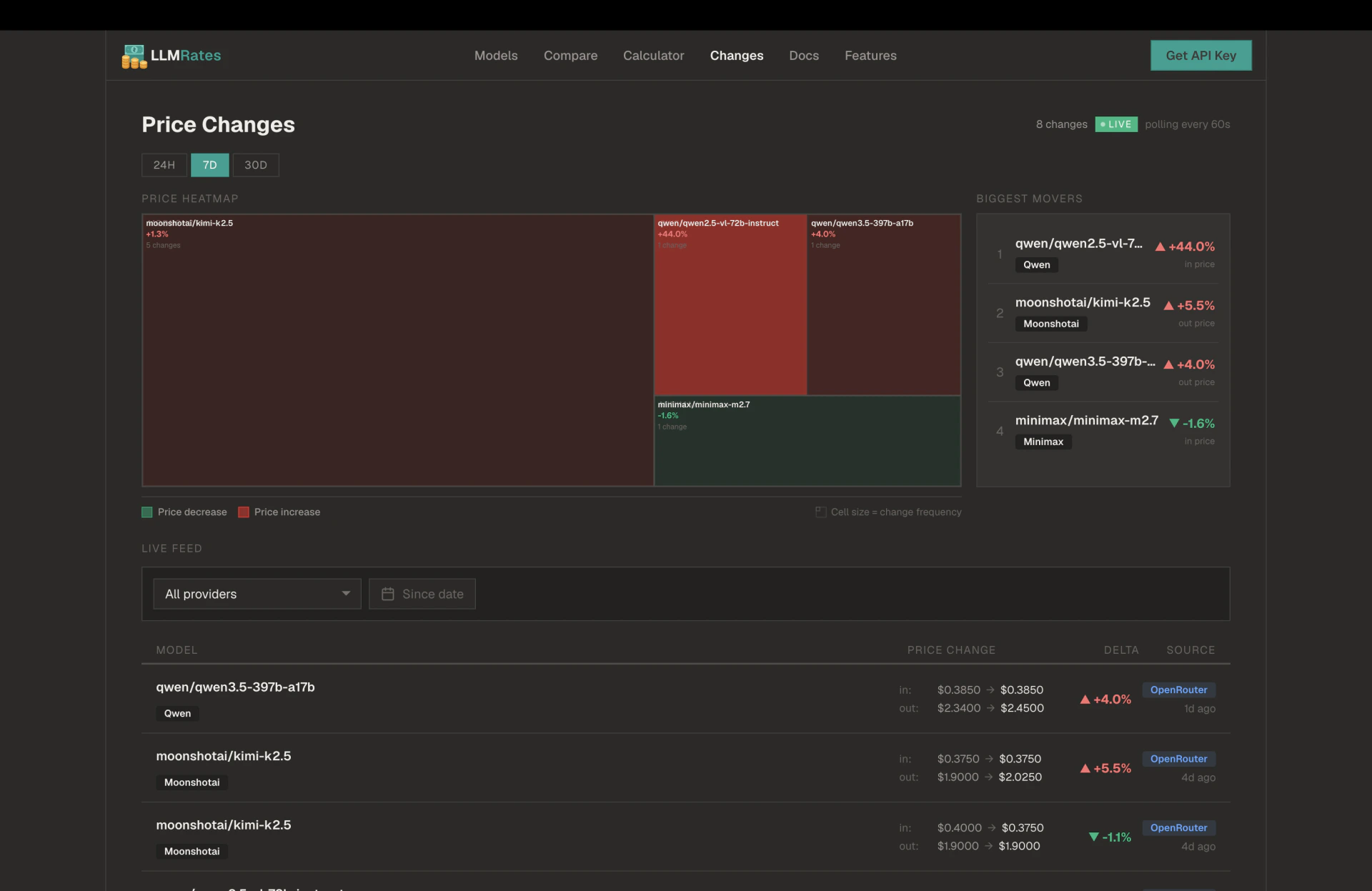The image size is (1372, 891).
Task: Click the OpenRouter badge in the +5.5% row
Action: [1178, 759]
